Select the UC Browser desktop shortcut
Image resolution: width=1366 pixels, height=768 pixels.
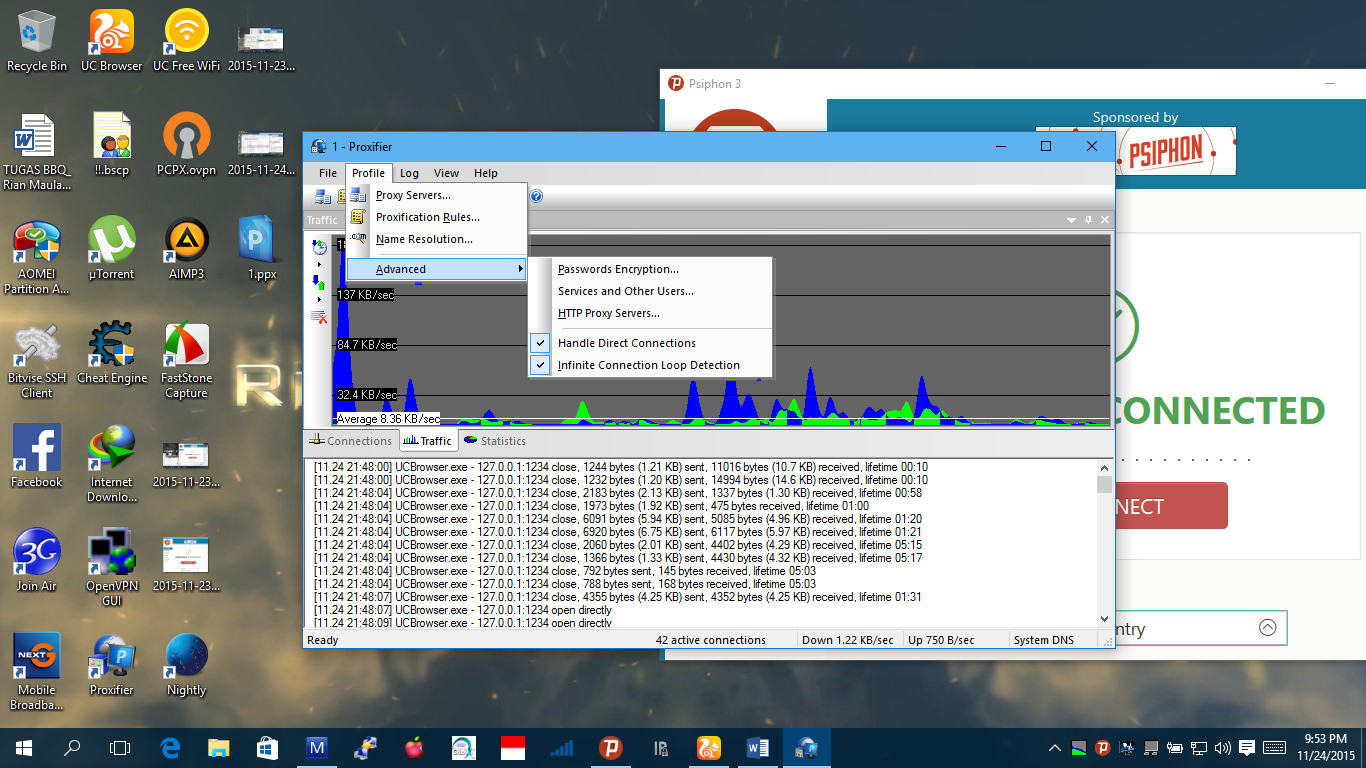[112, 41]
